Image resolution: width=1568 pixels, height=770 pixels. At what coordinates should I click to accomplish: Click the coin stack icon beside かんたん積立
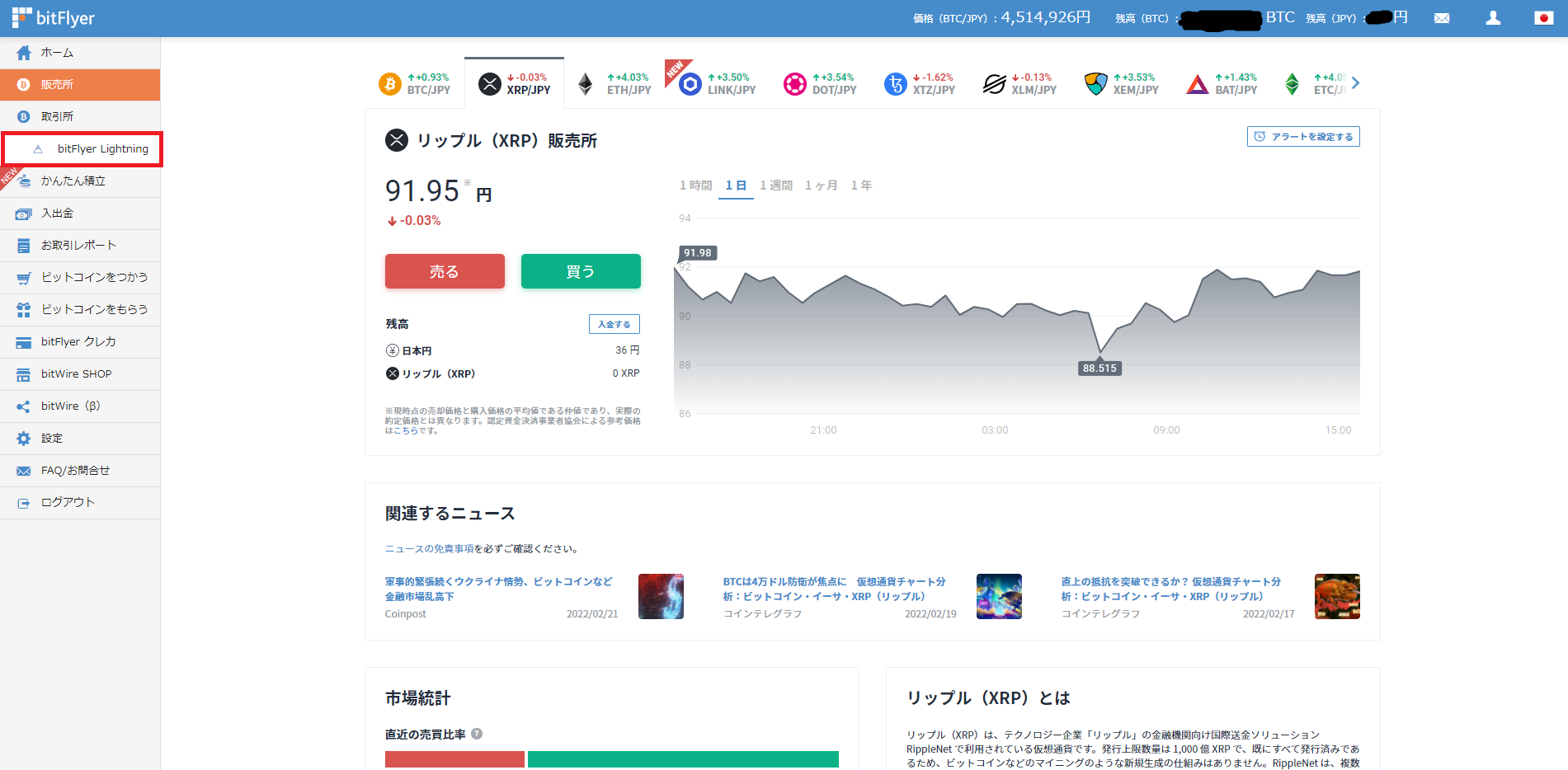click(x=24, y=181)
